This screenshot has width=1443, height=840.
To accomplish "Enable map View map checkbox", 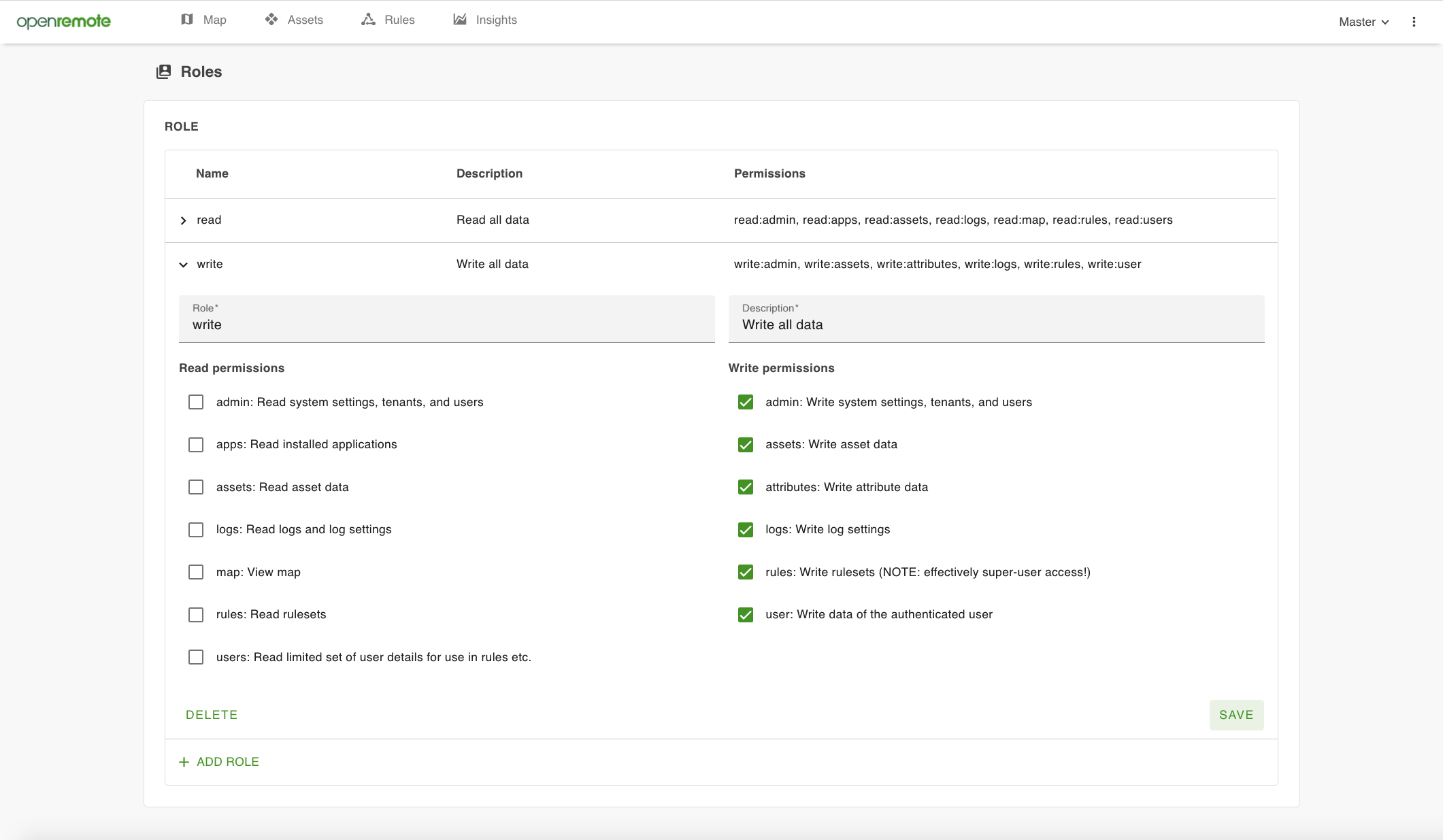I will [x=196, y=572].
